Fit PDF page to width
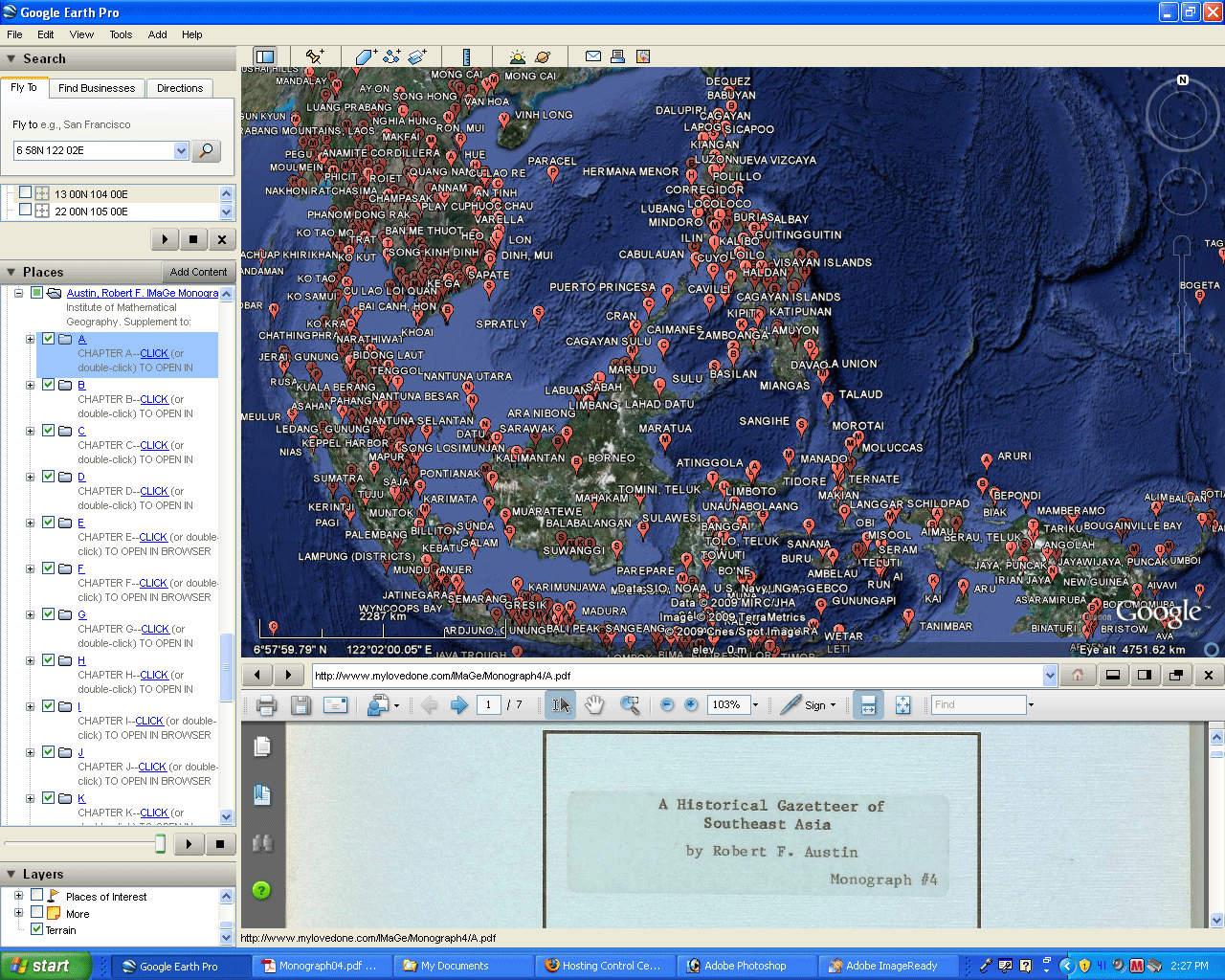The width and height of the screenshot is (1225, 980). 868,705
